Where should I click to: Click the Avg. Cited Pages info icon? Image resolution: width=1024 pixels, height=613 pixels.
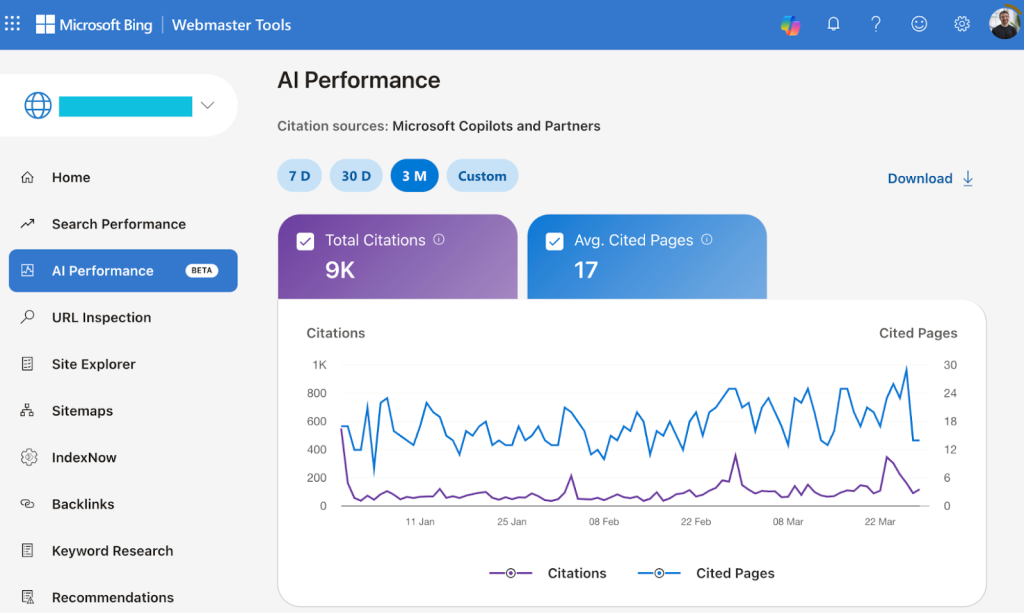point(707,240)
